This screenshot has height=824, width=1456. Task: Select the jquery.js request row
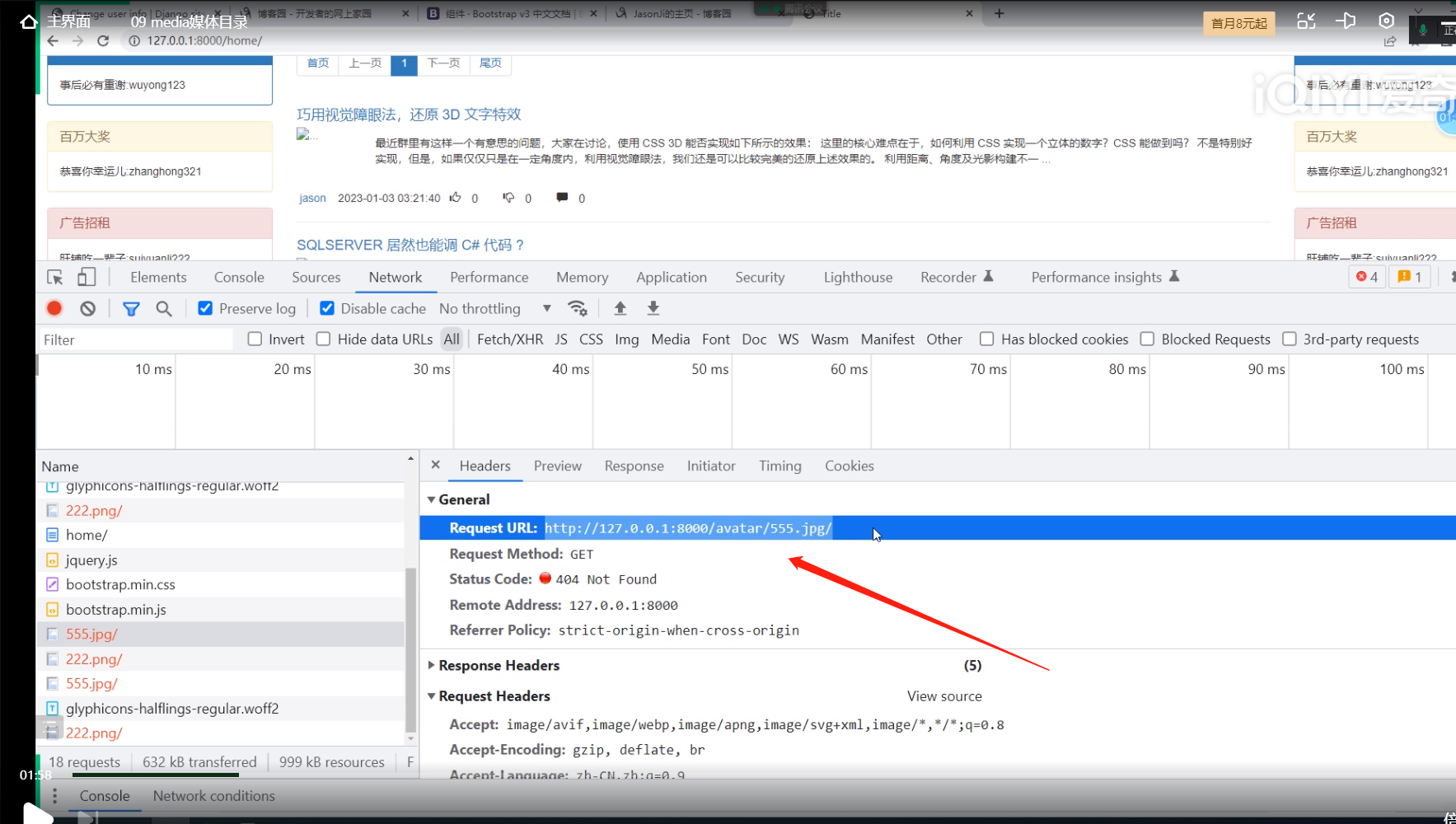pyautogui.click(x=221, y=560)
